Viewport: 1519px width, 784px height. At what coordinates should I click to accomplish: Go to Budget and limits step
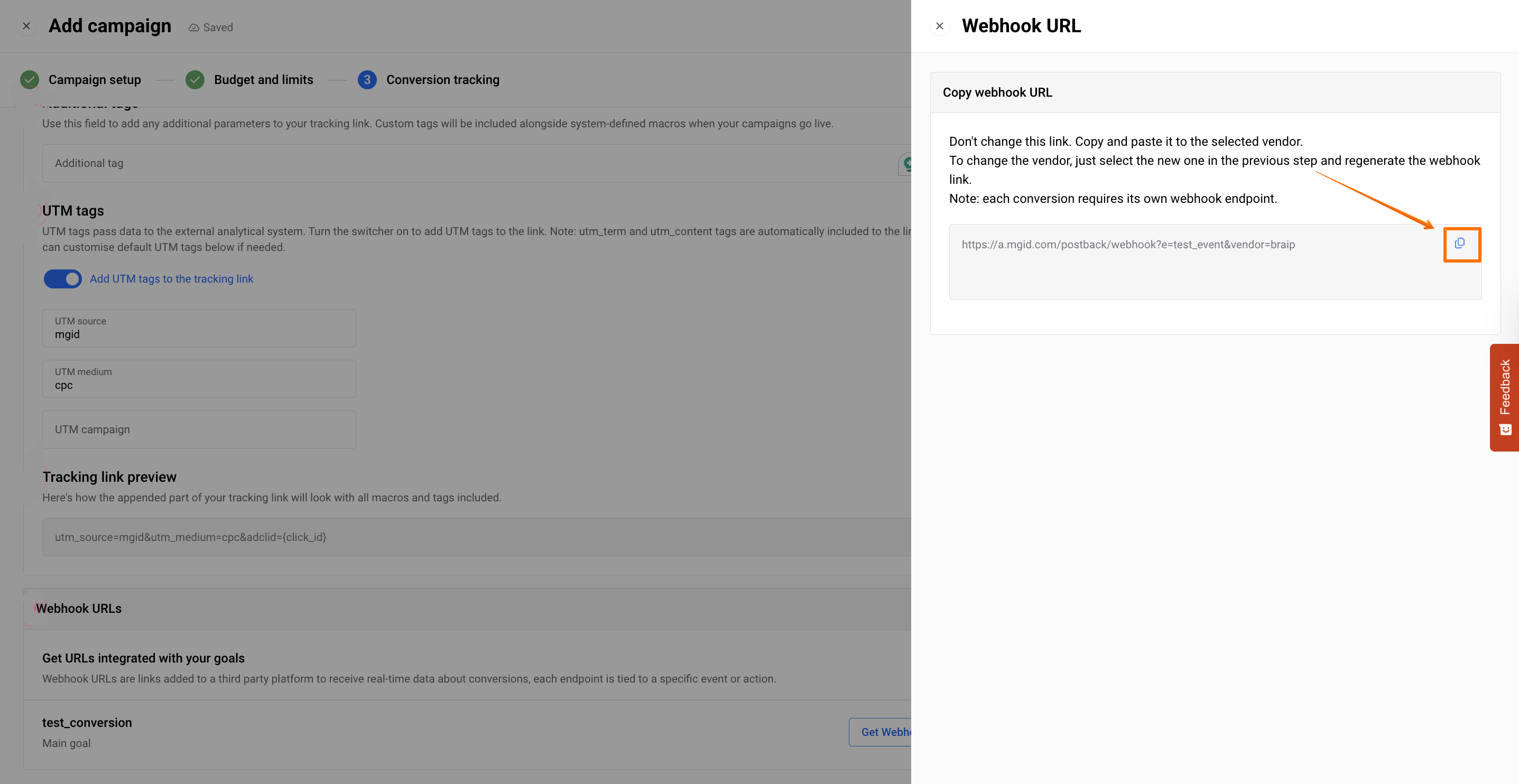[x=263, y=80]
